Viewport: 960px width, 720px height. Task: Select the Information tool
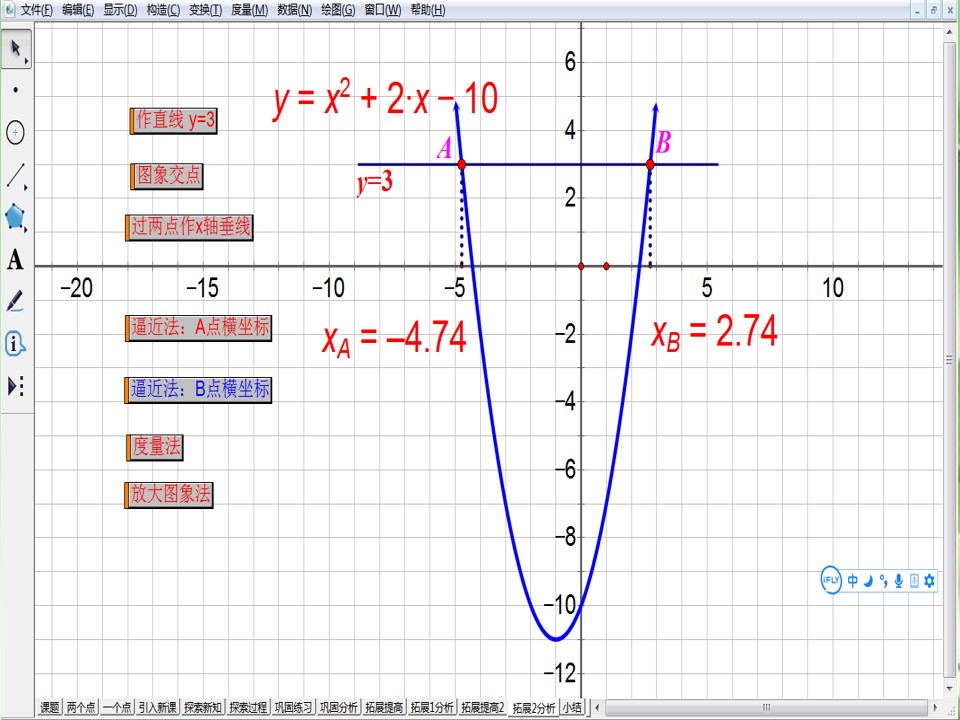coord(16,344)
